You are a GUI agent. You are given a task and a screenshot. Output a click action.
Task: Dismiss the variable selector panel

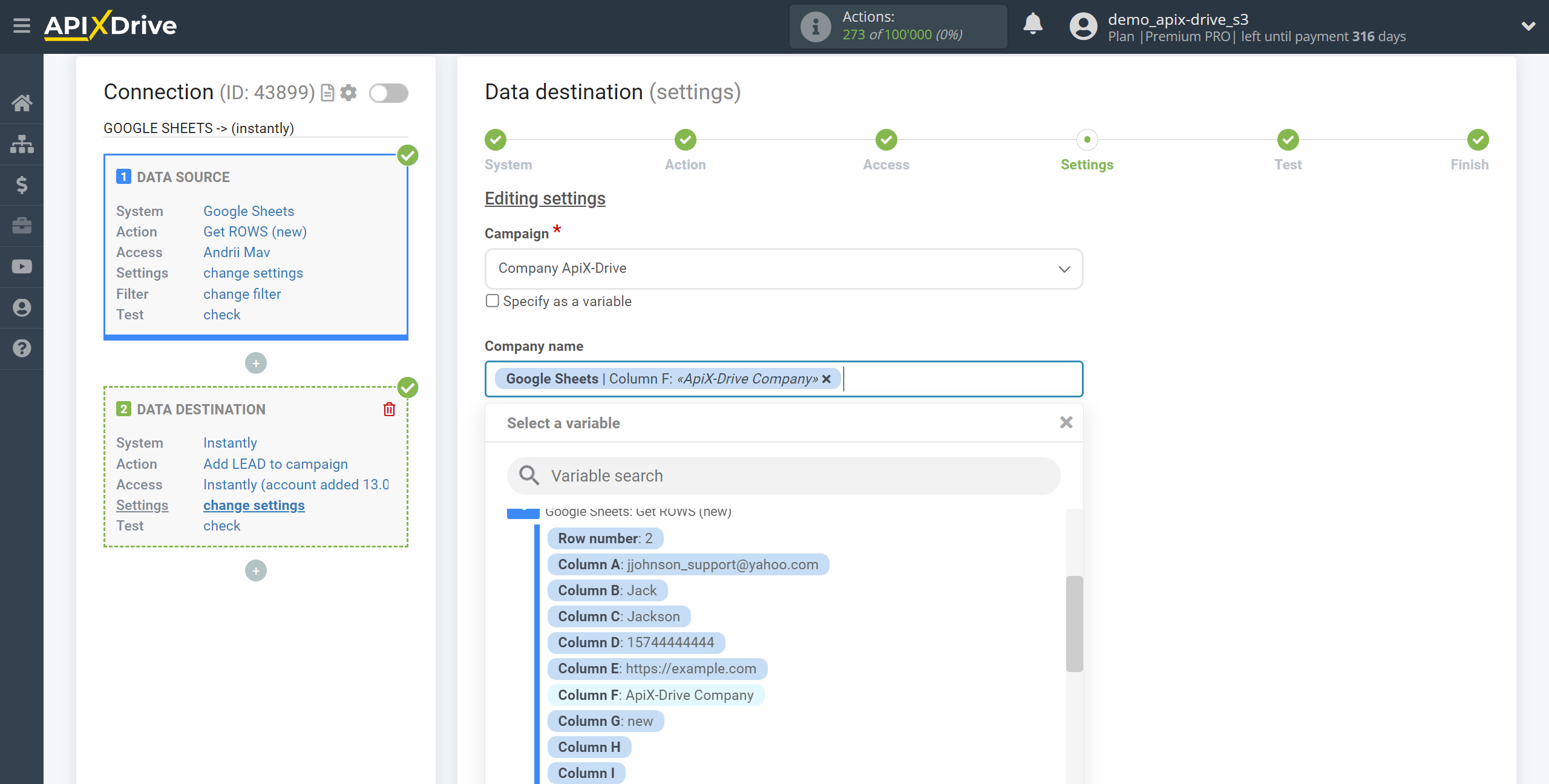[1066, 422]
